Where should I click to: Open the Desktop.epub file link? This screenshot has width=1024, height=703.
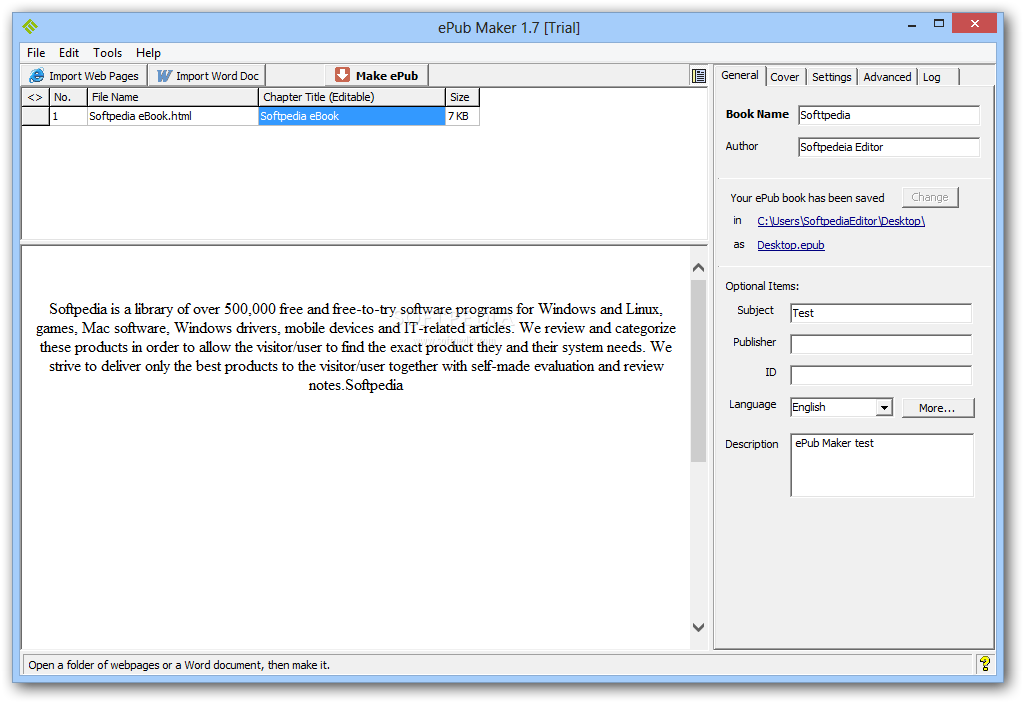[x=791, y=245]
